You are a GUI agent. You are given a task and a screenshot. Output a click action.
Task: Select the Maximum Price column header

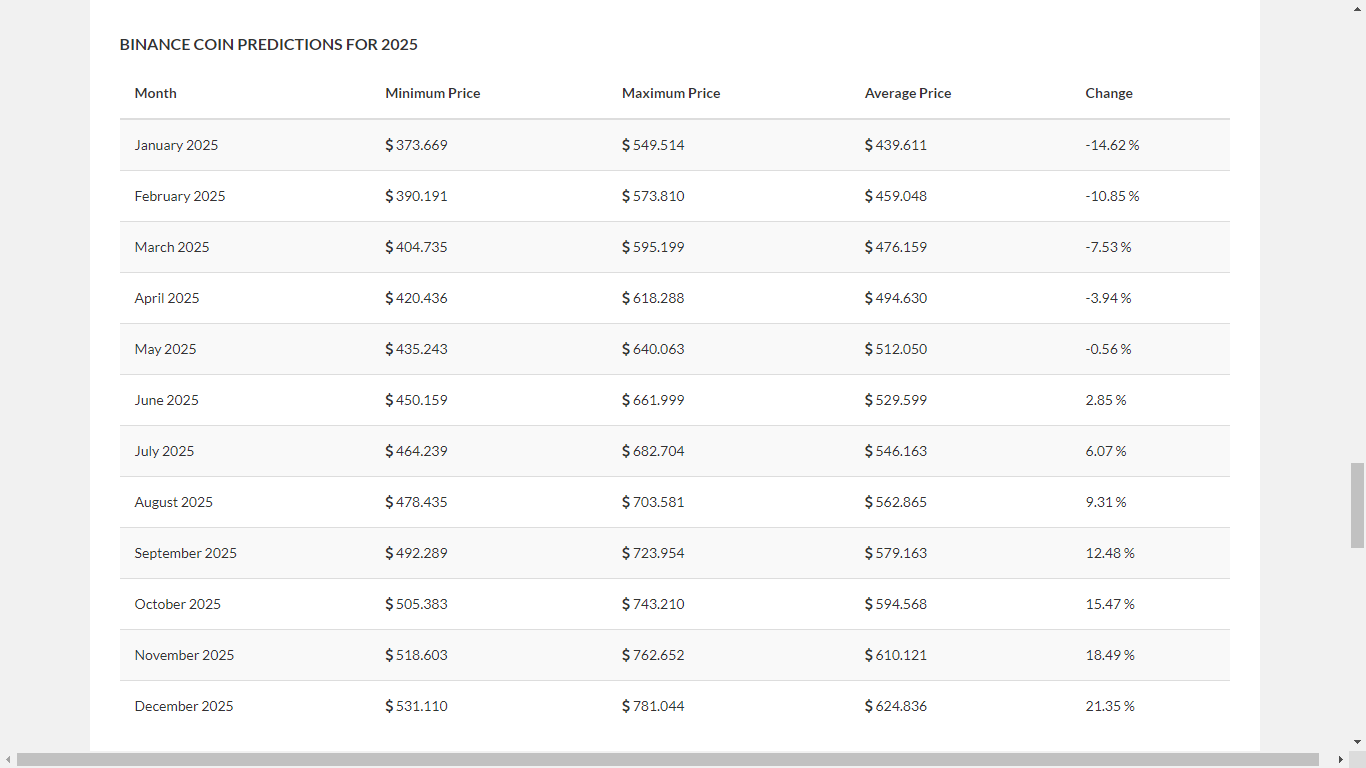point(670,93)
